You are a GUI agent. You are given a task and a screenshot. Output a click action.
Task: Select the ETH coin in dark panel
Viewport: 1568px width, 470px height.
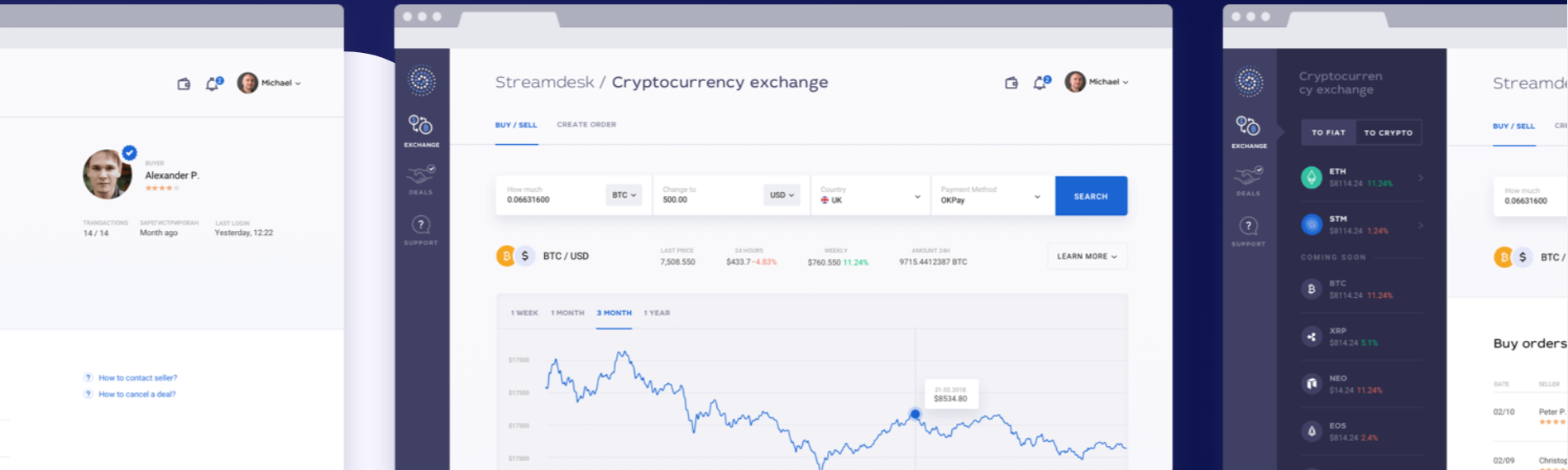click(1360, 178)
